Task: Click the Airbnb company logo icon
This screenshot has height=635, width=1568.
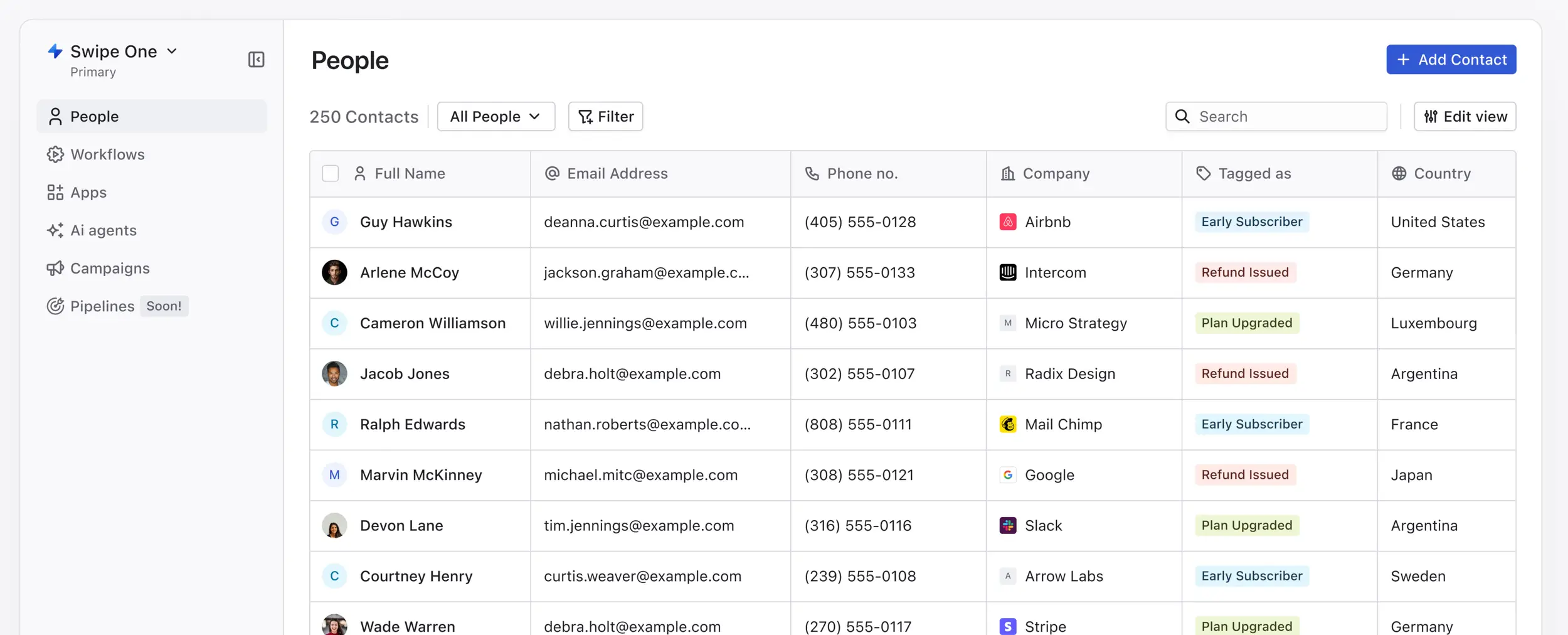Action: click(x=1007, y=222)
